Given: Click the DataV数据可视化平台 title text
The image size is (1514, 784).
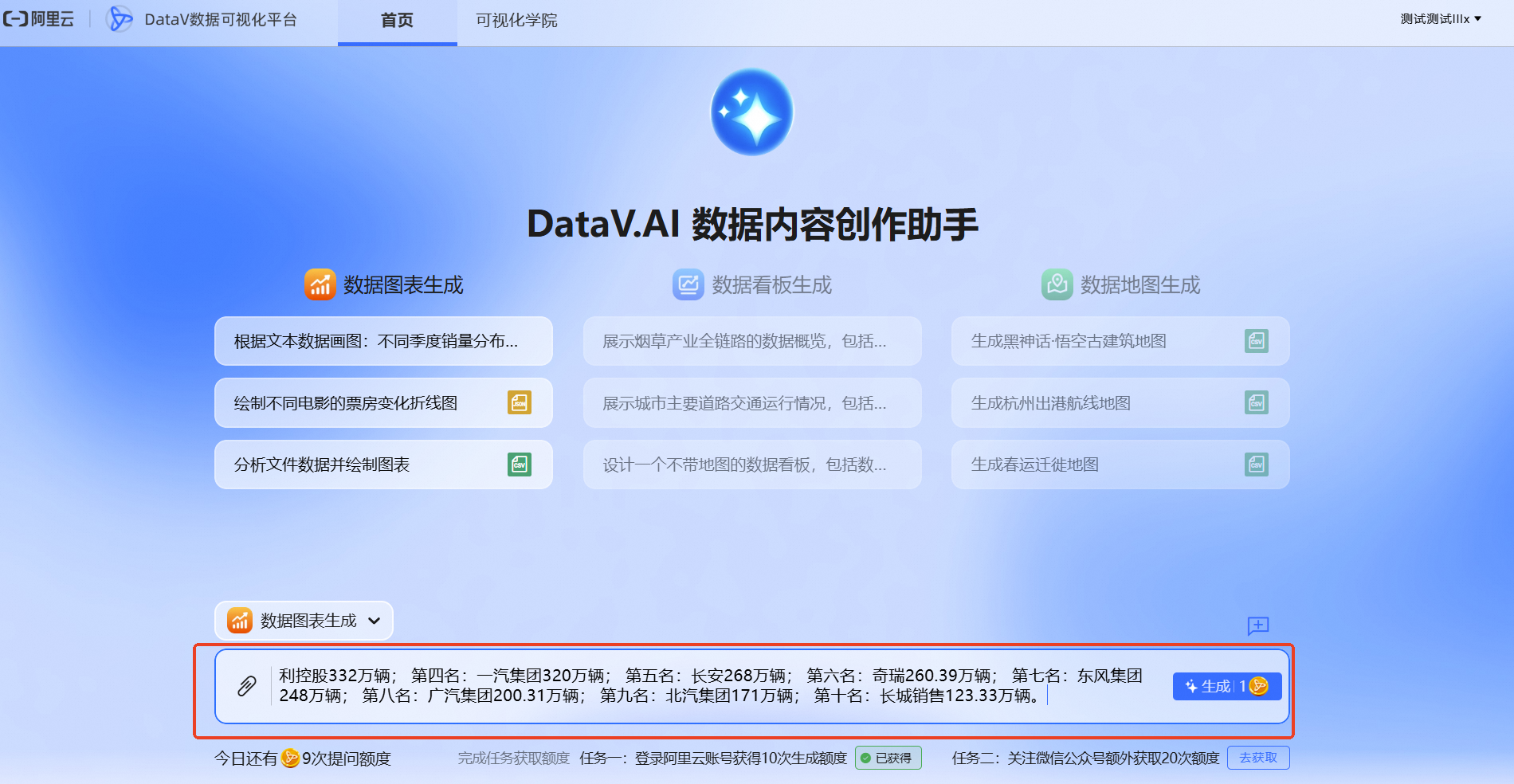Looking at the screenshot, I should [221, 19].
